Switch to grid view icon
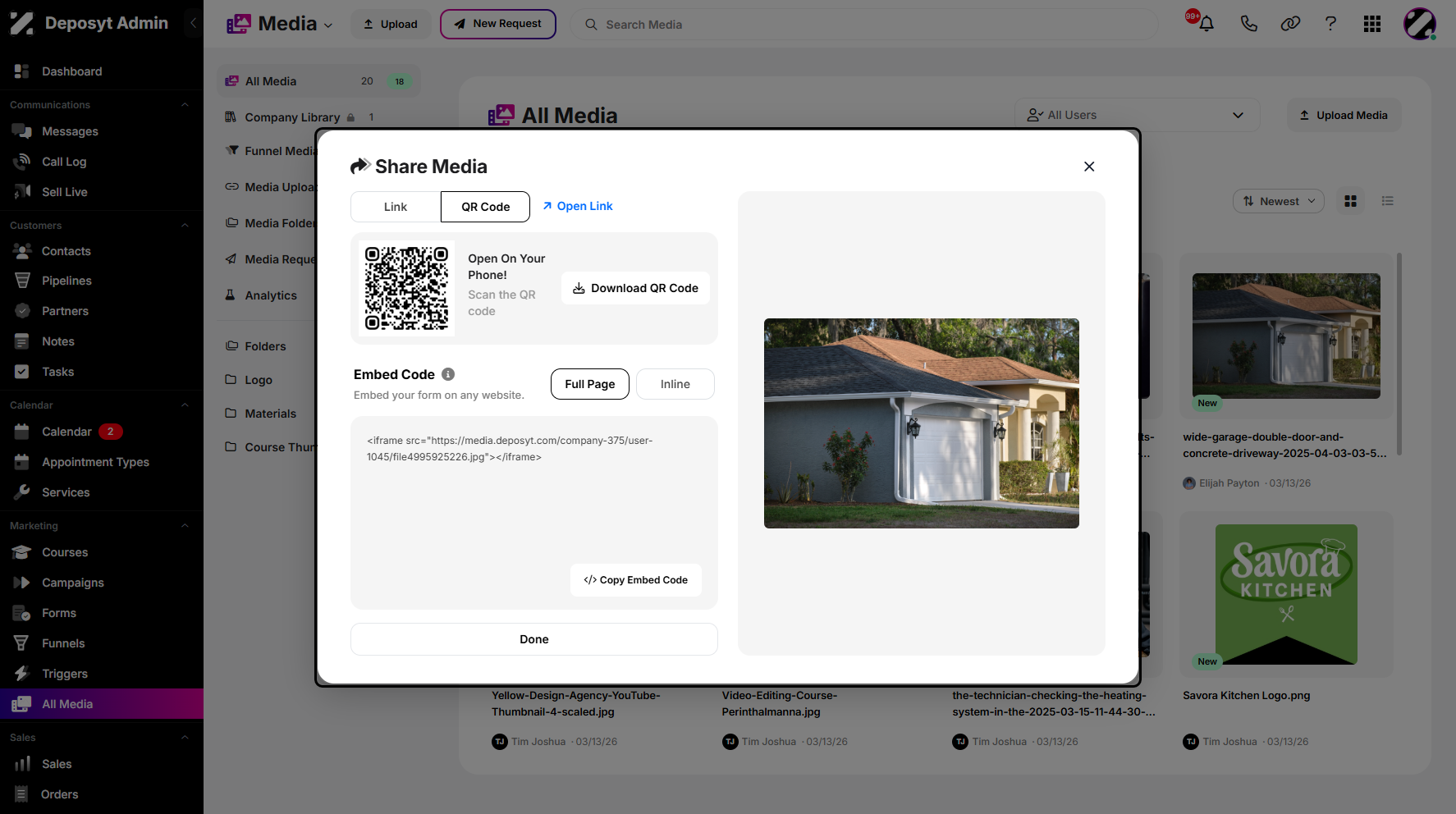1456x814 pixels. point(1350,201)
